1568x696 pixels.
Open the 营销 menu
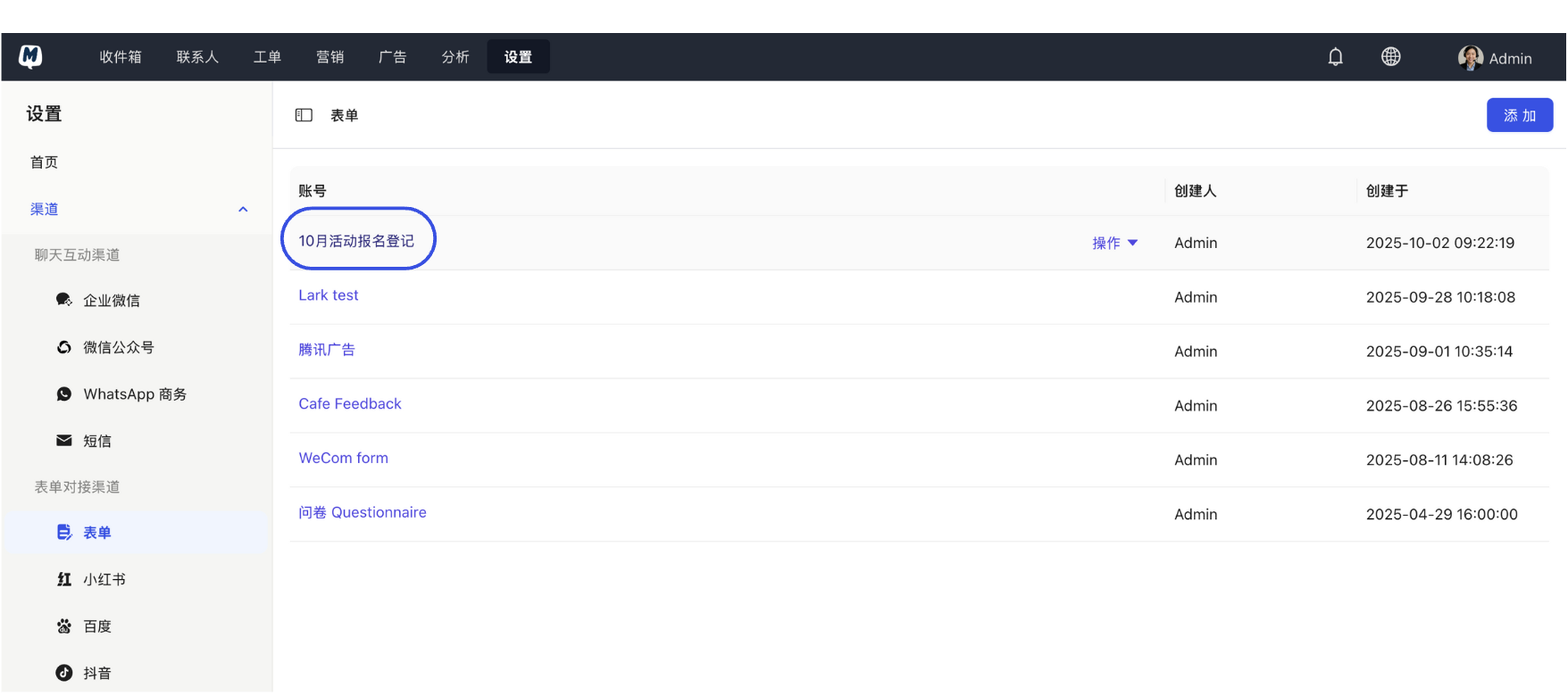(x=329, y=57)
